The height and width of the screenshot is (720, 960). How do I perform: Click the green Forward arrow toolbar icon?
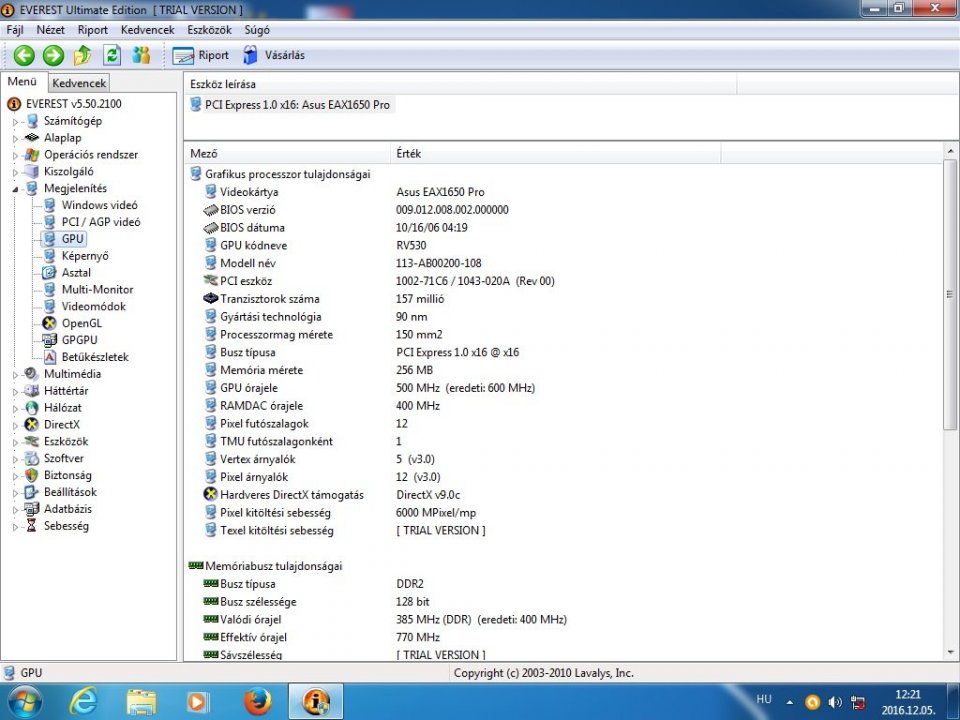pyautogui.click(x=53, y=56)
